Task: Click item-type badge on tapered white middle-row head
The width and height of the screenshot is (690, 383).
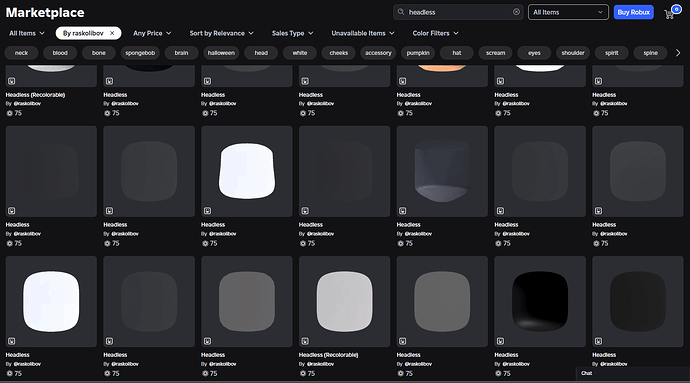Action: (207, 211)
